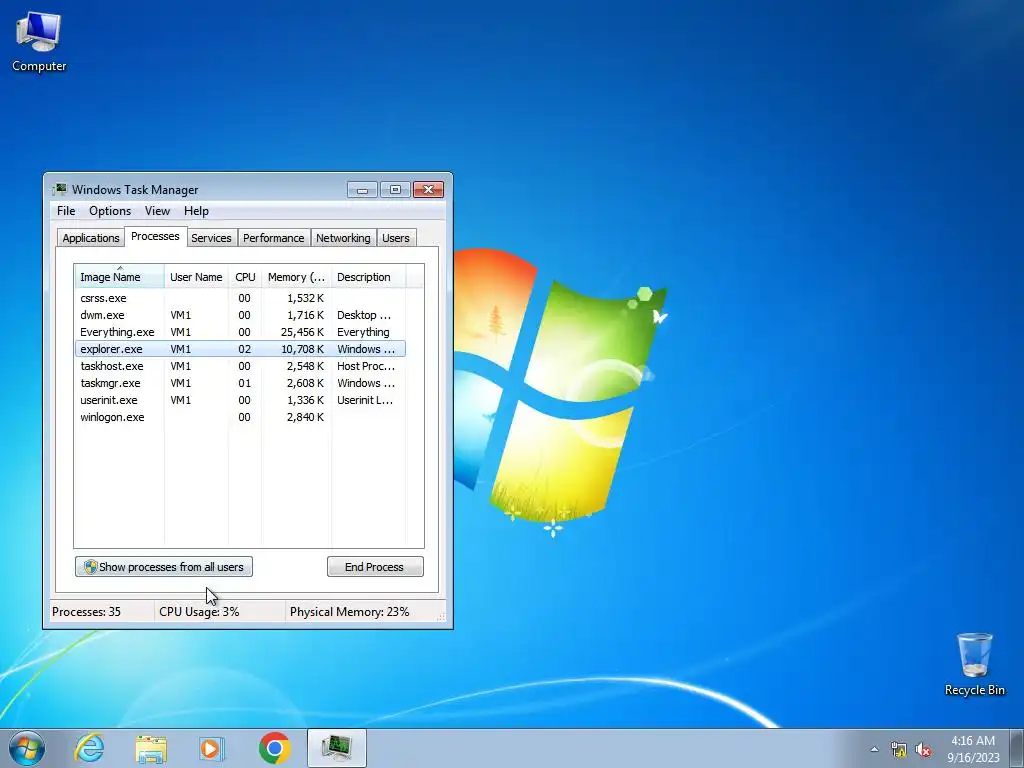Switch to the Networking tab

point(343,238)
